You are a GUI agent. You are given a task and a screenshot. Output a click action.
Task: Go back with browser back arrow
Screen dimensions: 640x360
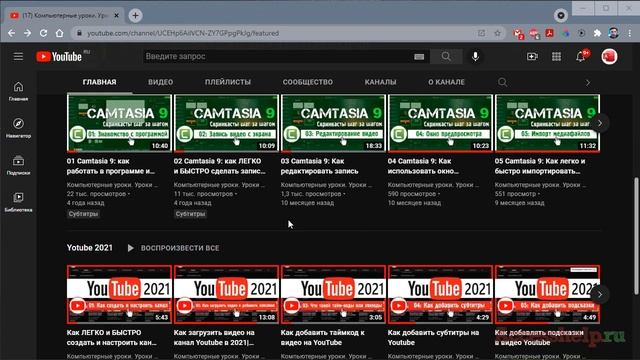[11, 33]
